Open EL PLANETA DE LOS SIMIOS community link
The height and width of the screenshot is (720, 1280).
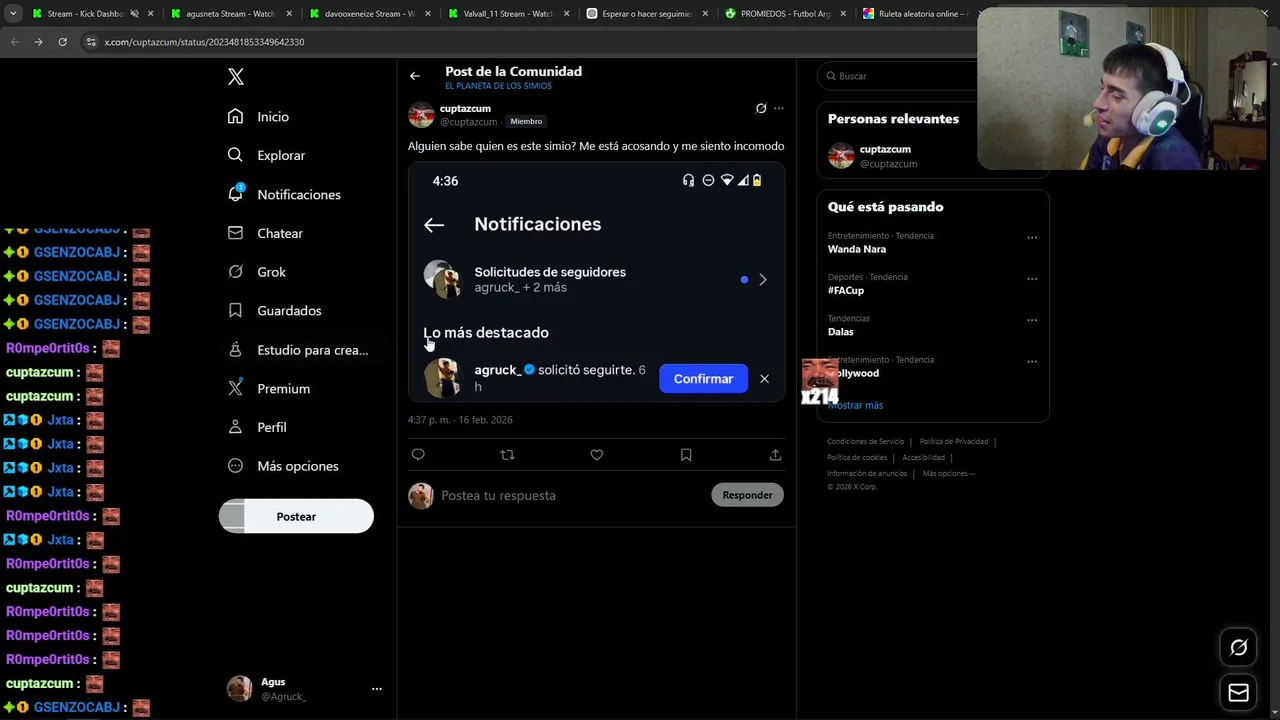pos(498,86)
